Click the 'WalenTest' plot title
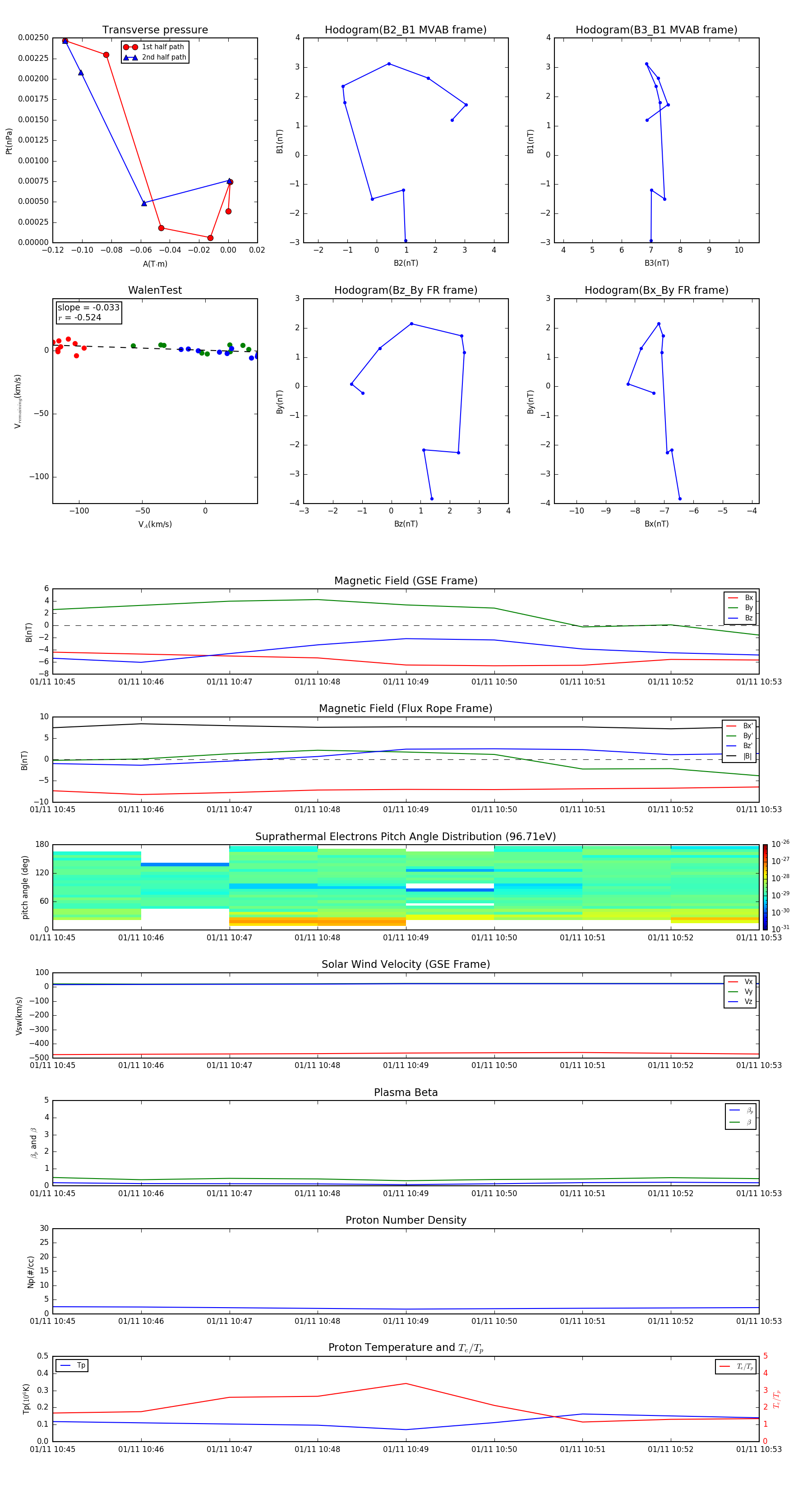 (x=155, y=290)
